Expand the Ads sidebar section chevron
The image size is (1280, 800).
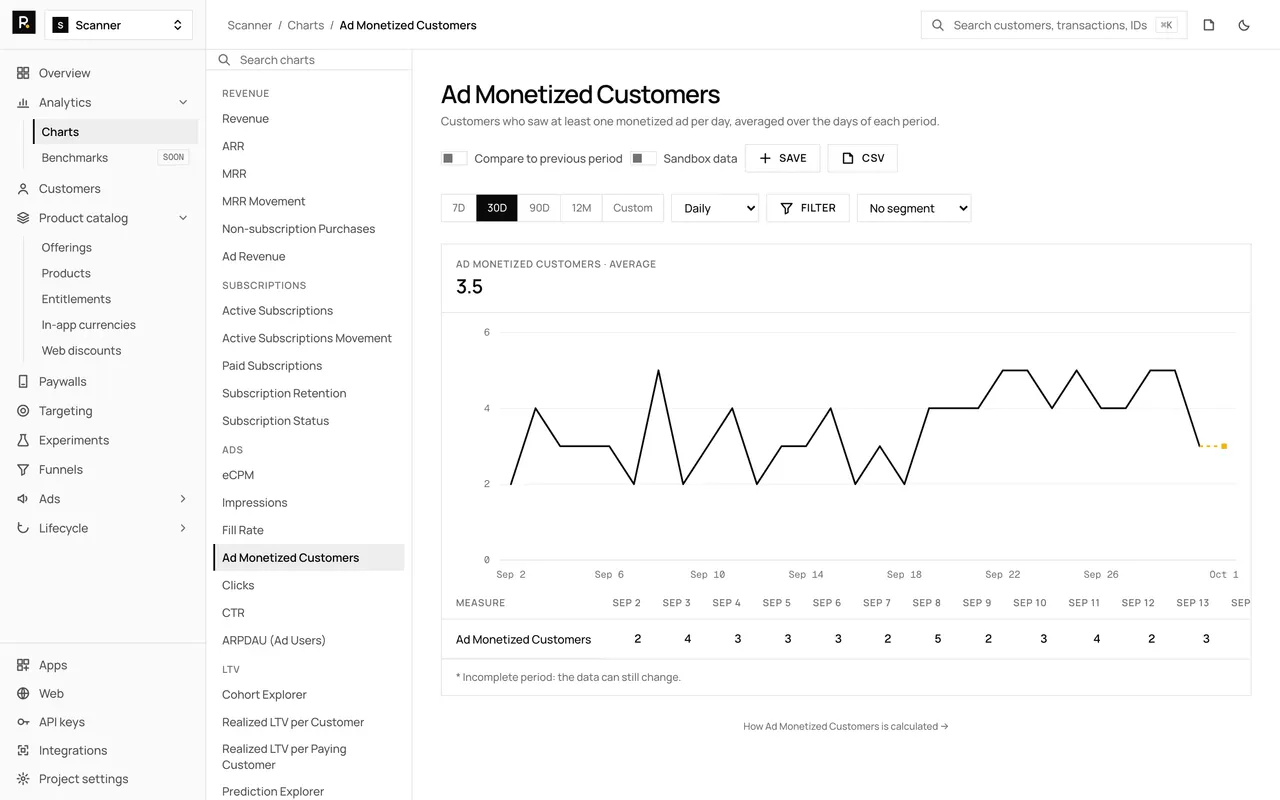click(183, 499)
